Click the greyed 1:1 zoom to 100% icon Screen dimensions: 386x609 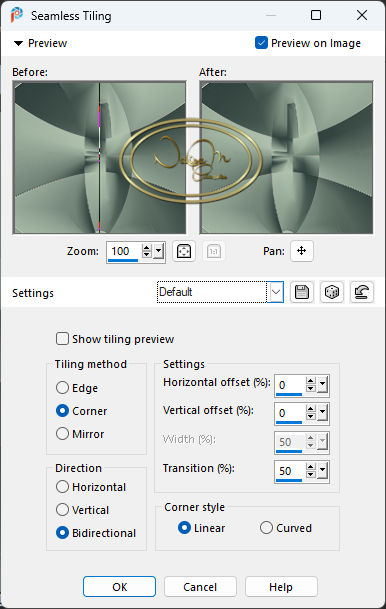[x=214, y=251]
